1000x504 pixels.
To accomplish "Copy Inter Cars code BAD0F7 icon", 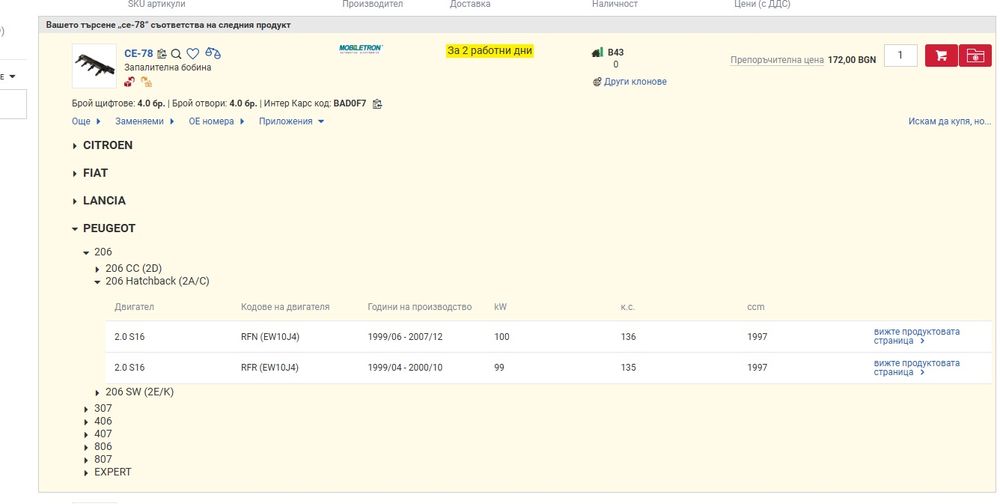I will click(x=378, y=103).
